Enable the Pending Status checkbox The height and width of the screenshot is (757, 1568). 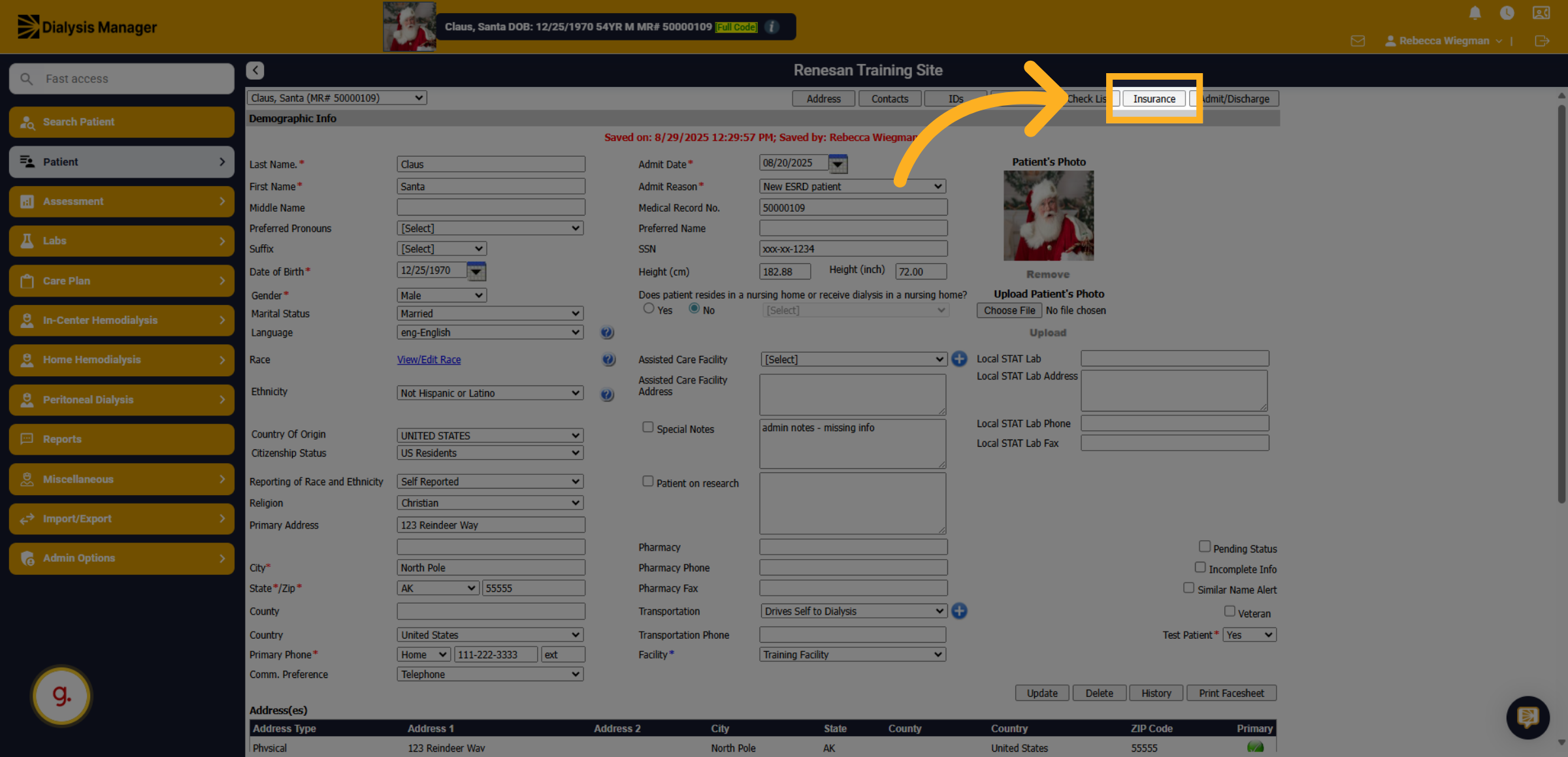pos(1205,547)
